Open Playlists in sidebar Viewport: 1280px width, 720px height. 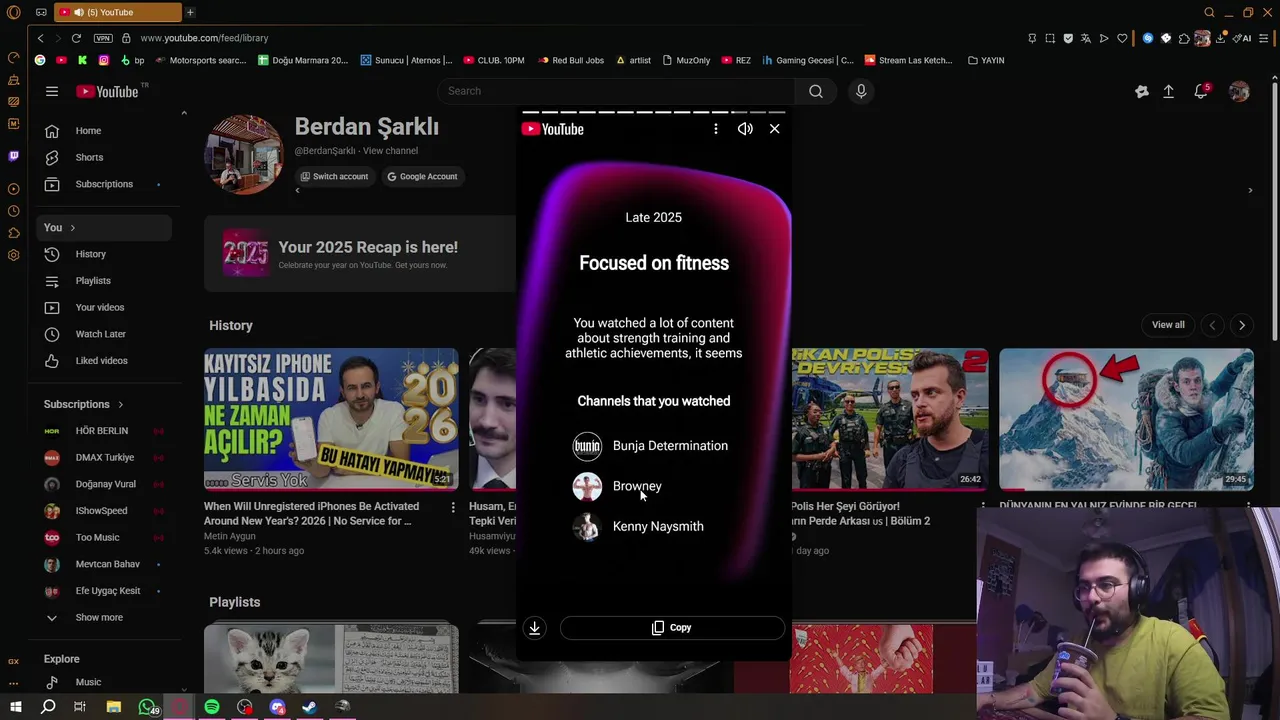tap(105, 281)
